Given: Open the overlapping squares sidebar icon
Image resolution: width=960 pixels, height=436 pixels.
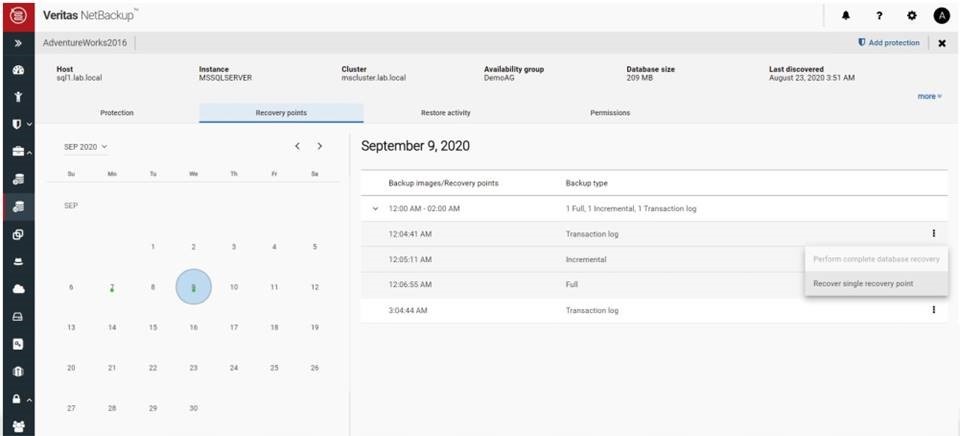Looking at the screenshot, I should [18, 234].
